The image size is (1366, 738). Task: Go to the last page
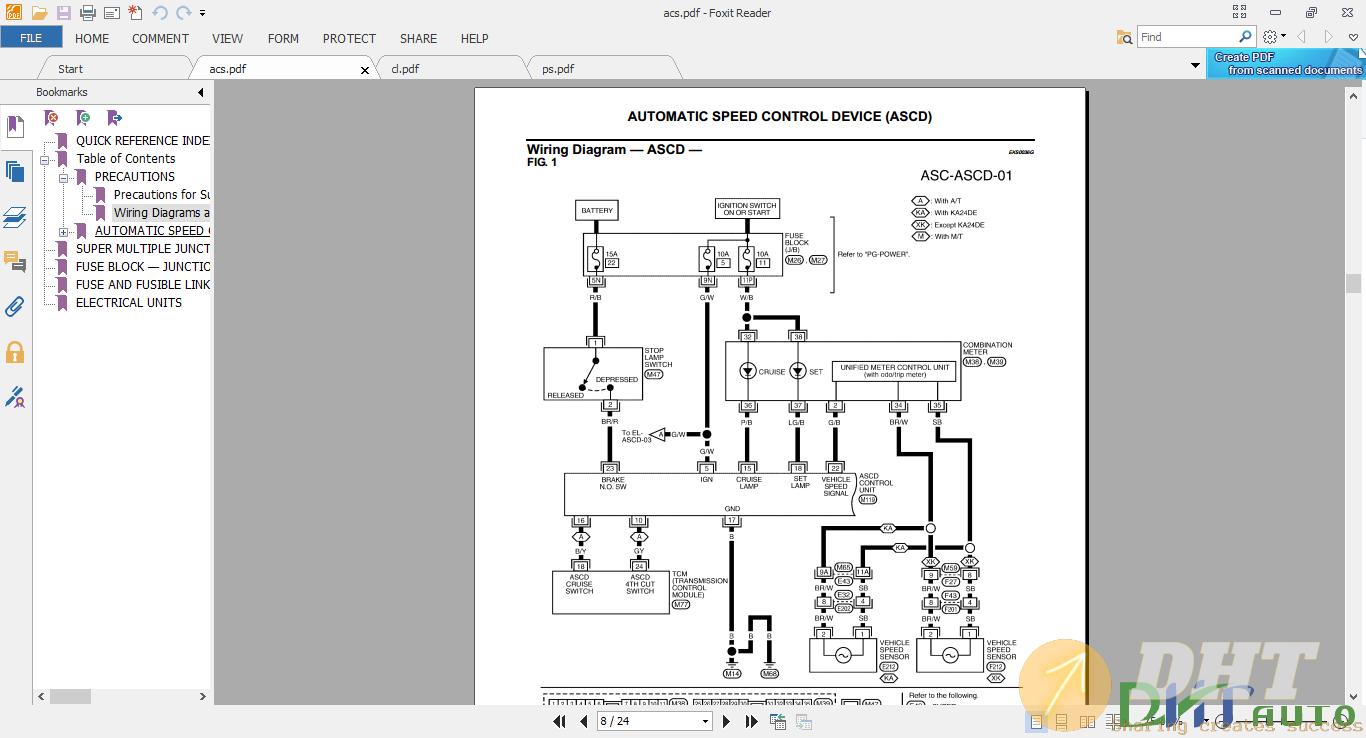[751, 721]
